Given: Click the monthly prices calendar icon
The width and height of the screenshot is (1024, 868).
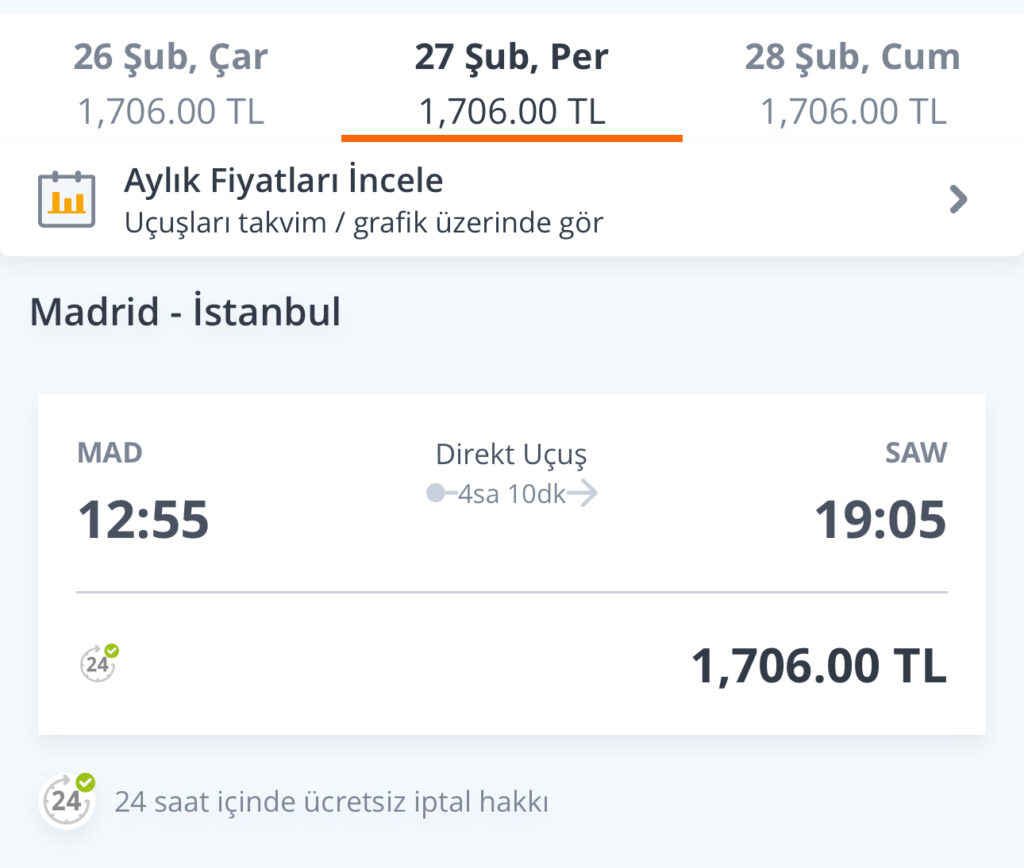Looking at the screenshot, I should 66,199.
